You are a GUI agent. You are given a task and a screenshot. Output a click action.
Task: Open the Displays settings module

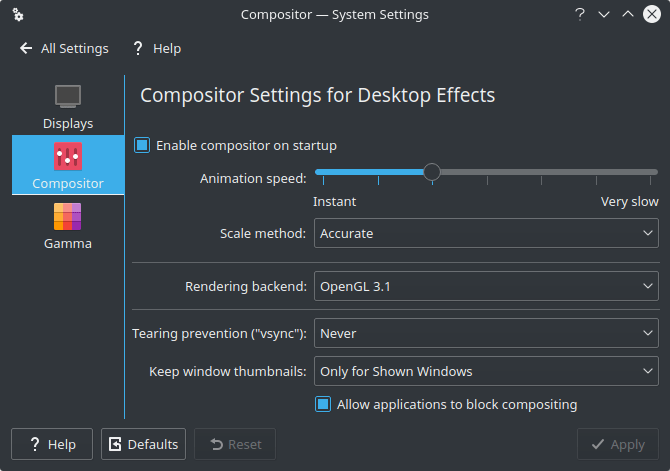point(68,106)
